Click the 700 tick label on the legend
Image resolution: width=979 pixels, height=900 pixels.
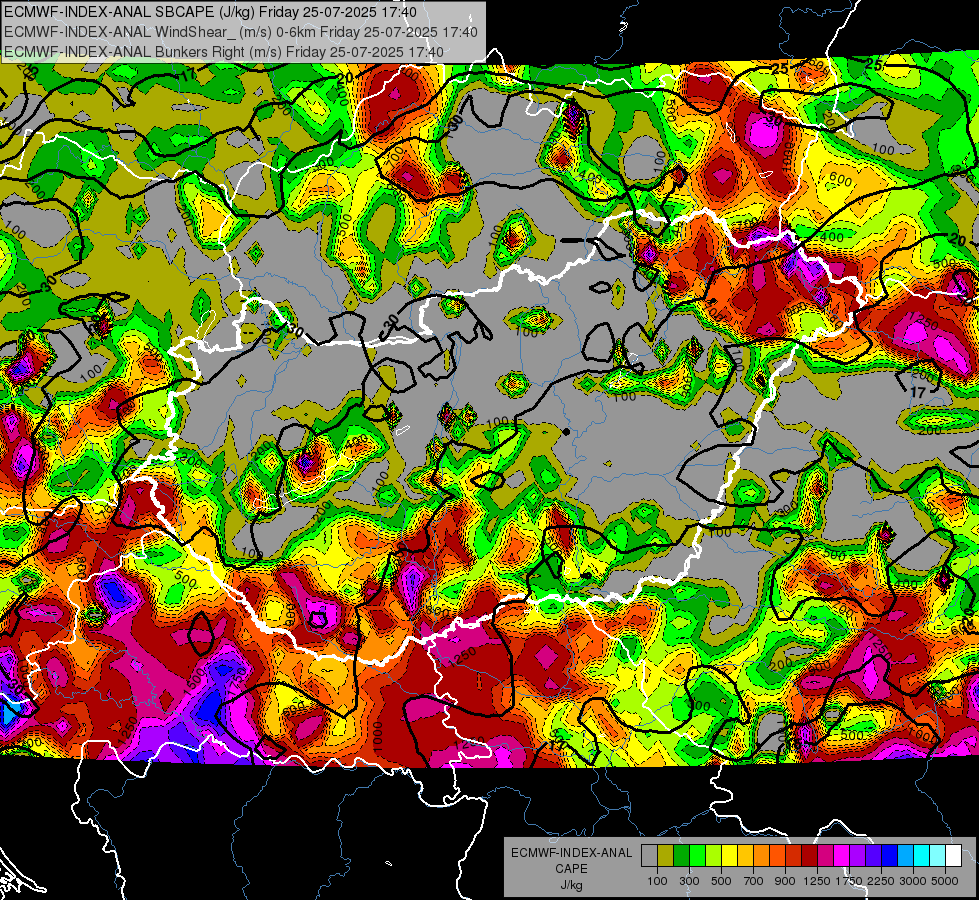[754, 881]
